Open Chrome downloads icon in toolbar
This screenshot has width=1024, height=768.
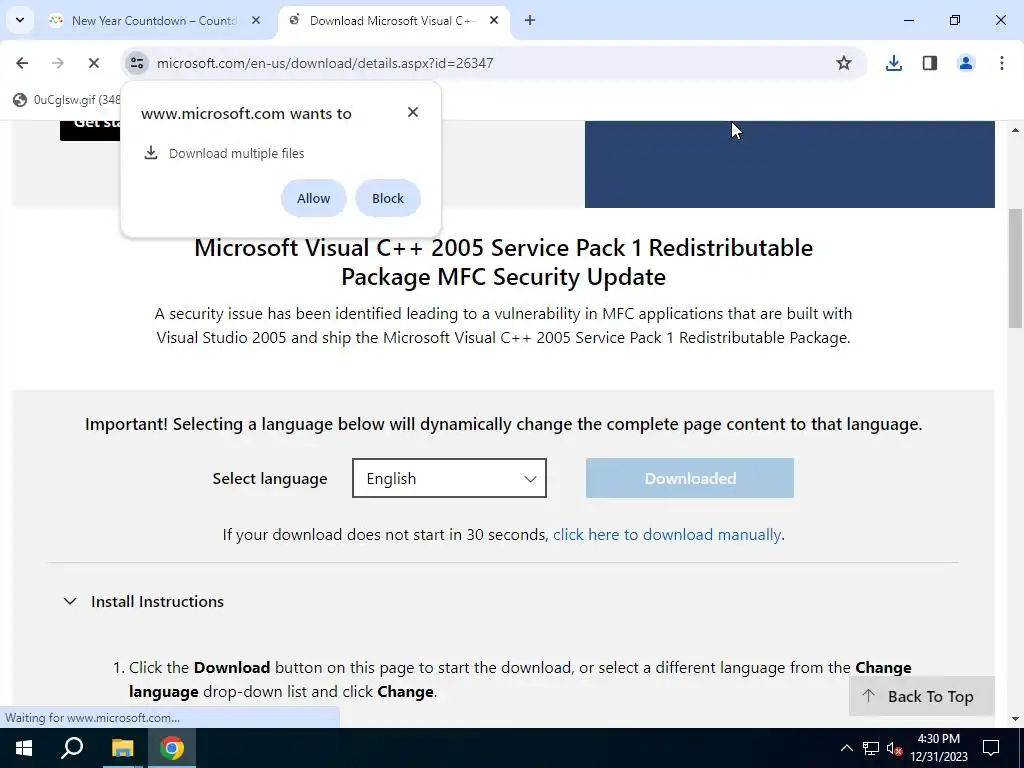pos(893,63)
